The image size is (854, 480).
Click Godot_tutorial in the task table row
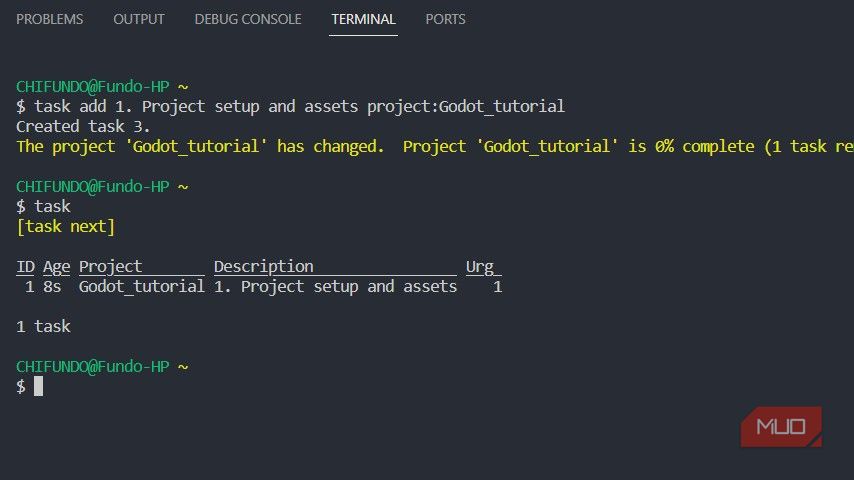tap(141, 287)
